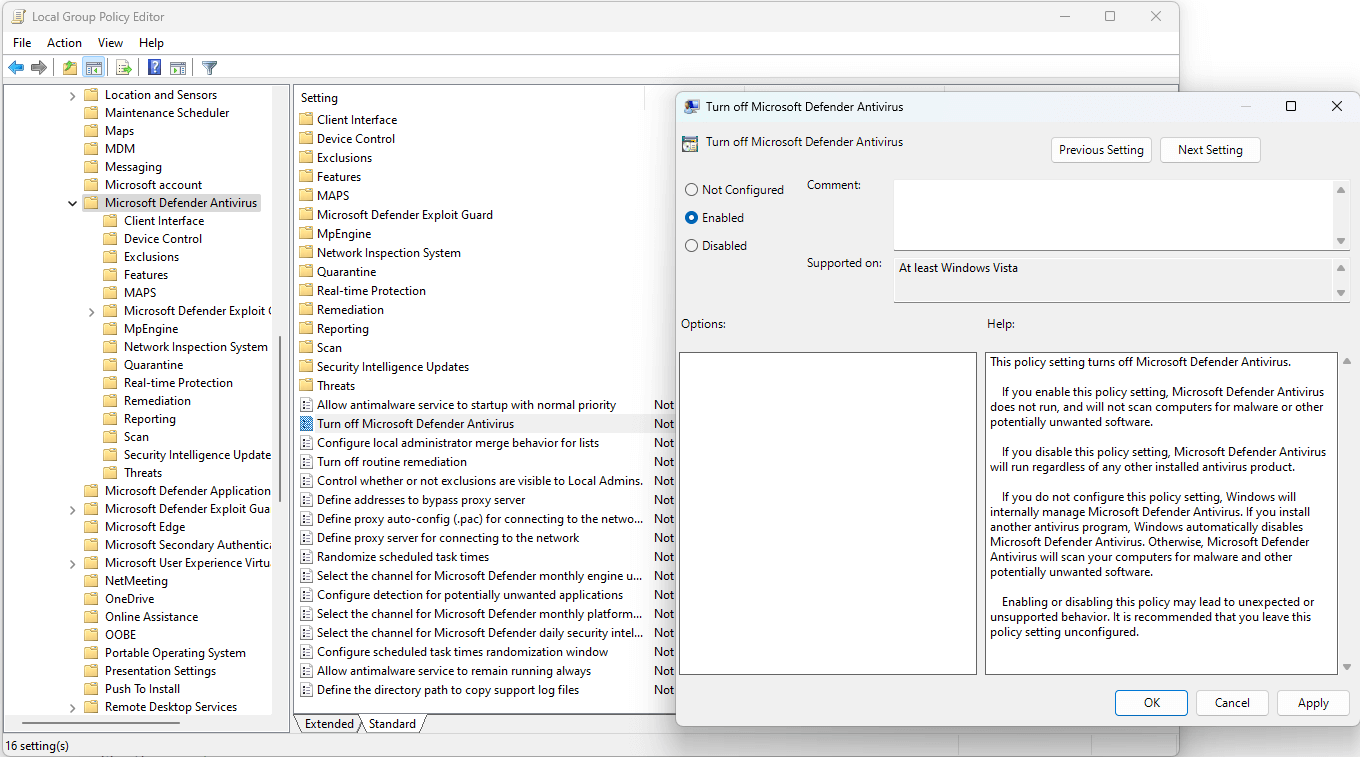
Task: Select 'Configure scheduled task times randomization window'
Action: click(x=462, y=652)
